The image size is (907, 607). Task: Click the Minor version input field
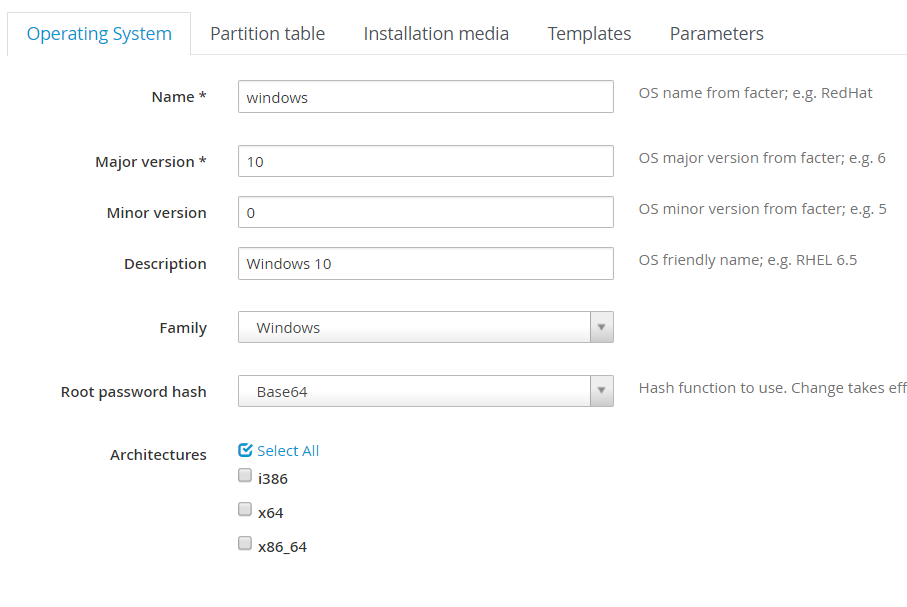426,212
